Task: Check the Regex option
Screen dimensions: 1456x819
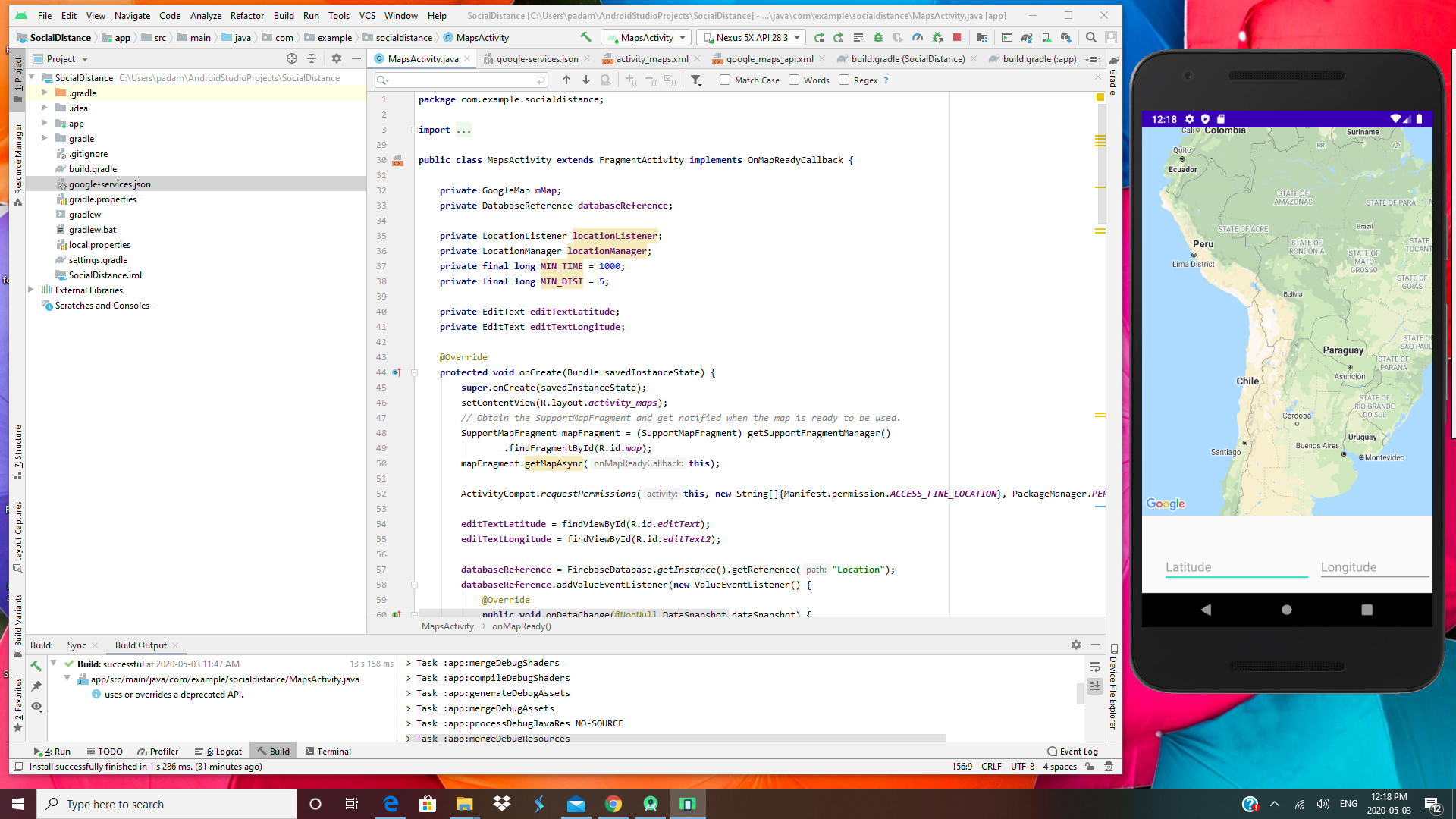Action: click(x=844, y=80)
